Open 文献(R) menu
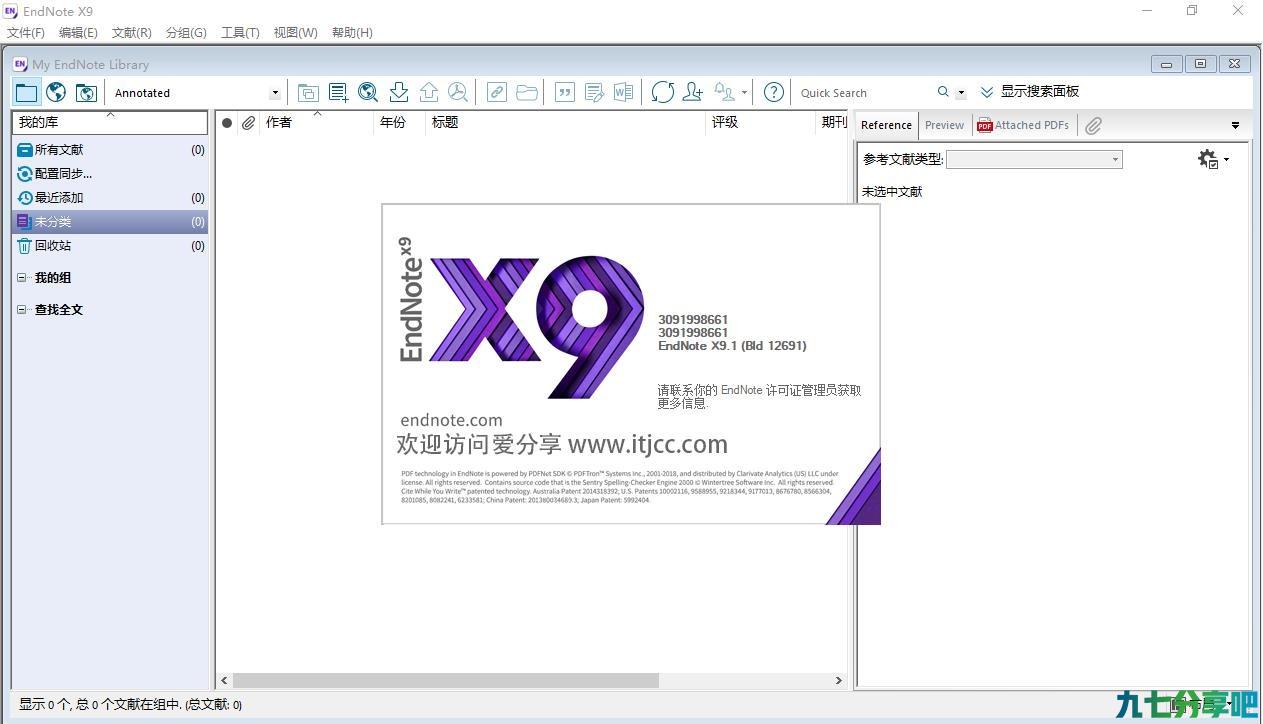The height and width of the screenshot is (724, 1263). click(132, 33)
